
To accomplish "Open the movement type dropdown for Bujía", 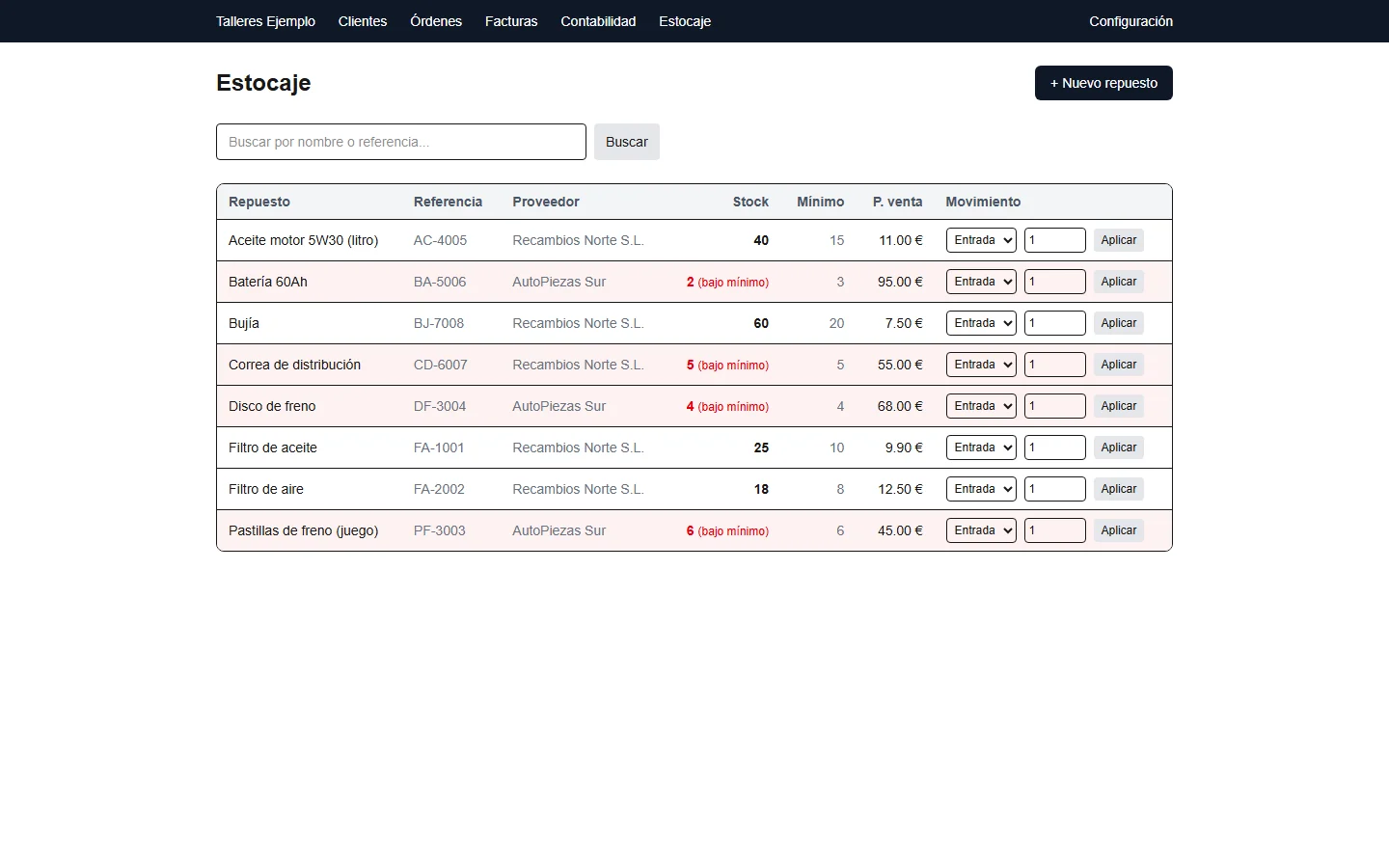I will (x=981, y=323).
